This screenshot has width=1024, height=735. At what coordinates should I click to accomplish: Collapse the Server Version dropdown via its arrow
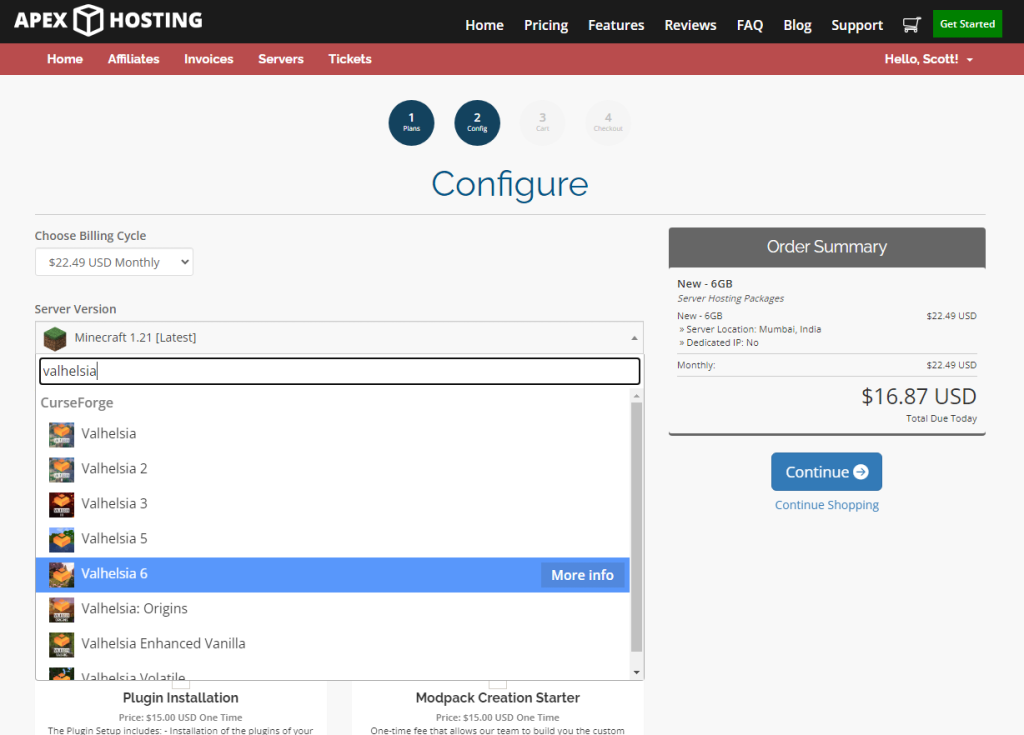(x=634, y=337)
